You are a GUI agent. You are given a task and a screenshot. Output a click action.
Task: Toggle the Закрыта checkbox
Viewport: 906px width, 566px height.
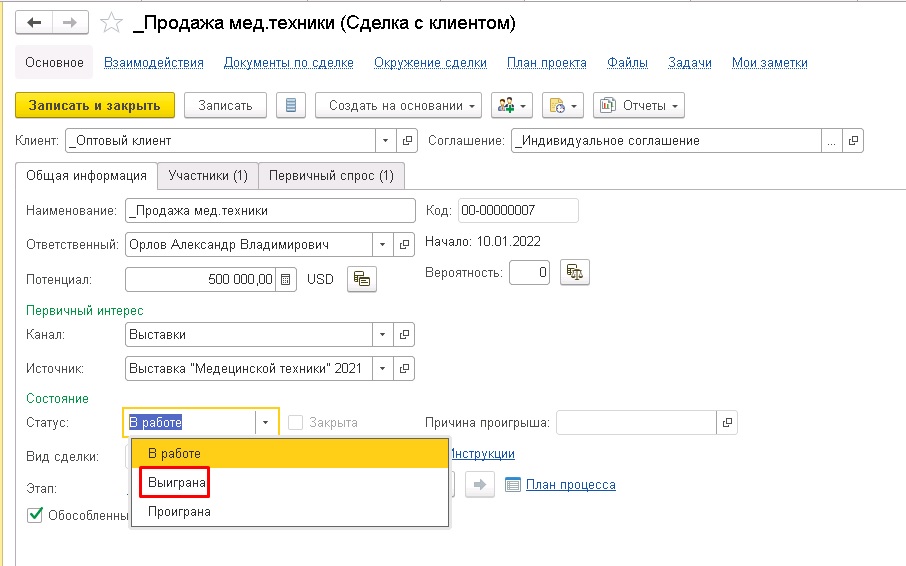point(296,423)
